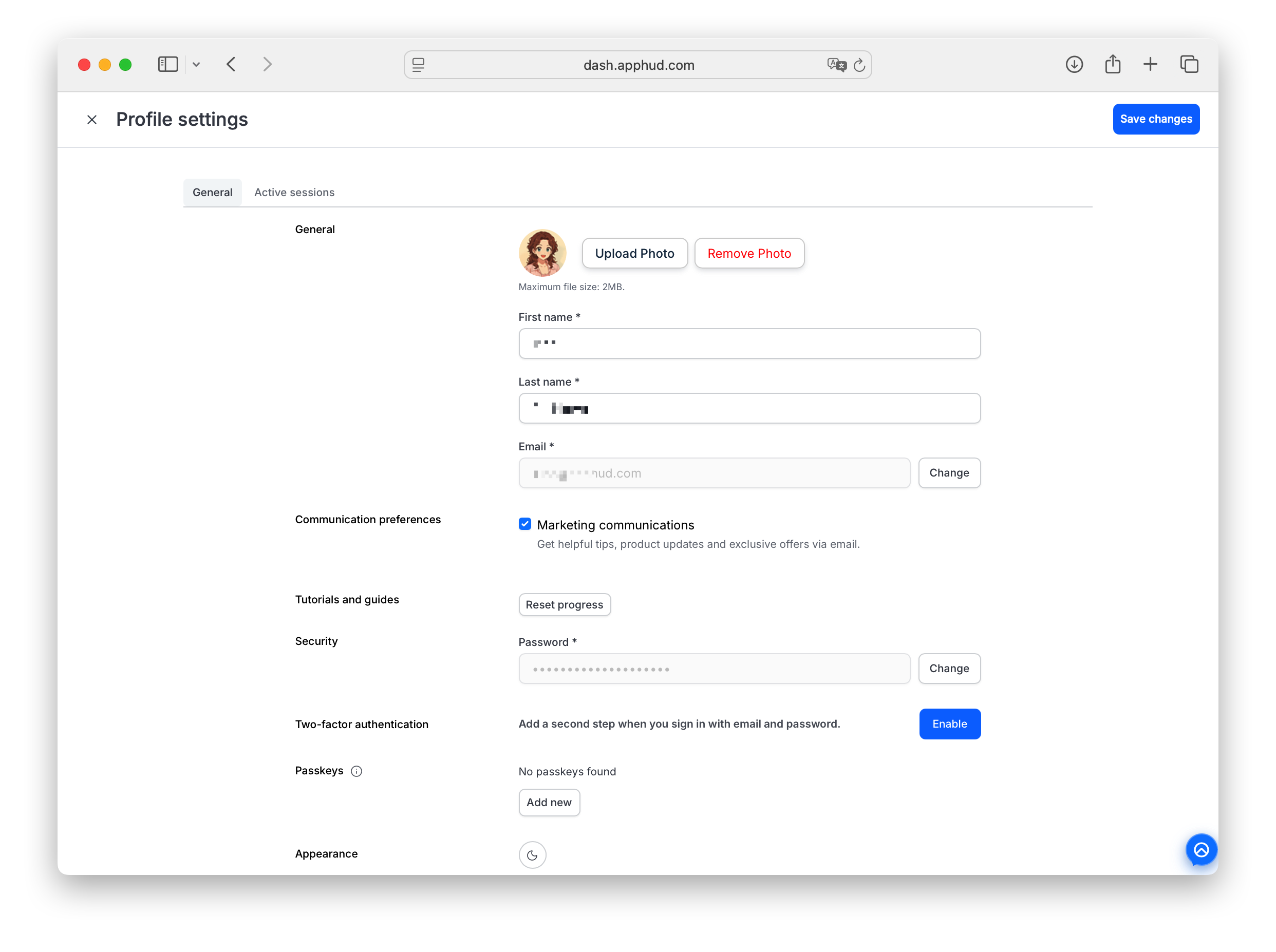Go forward in browser history
The width and height of the screenshot is (1276, 952).
pyautogui.click(x=267, y=64)
